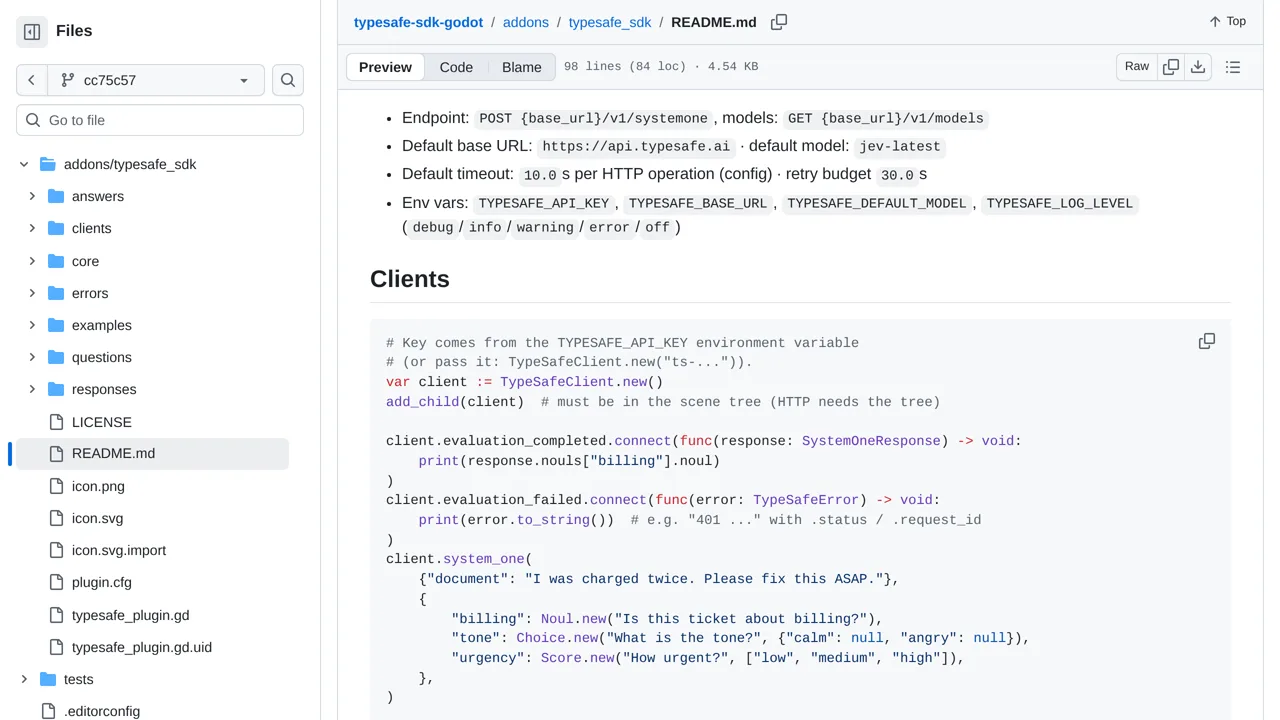Image resolution: width=1280 pixels, height=720 pixels.
Task: Switch to the Blame tab
Action: pos(522,67)
